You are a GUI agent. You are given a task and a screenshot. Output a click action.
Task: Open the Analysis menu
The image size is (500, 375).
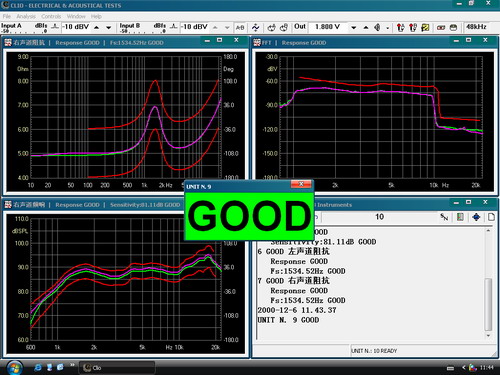point(26,16)
